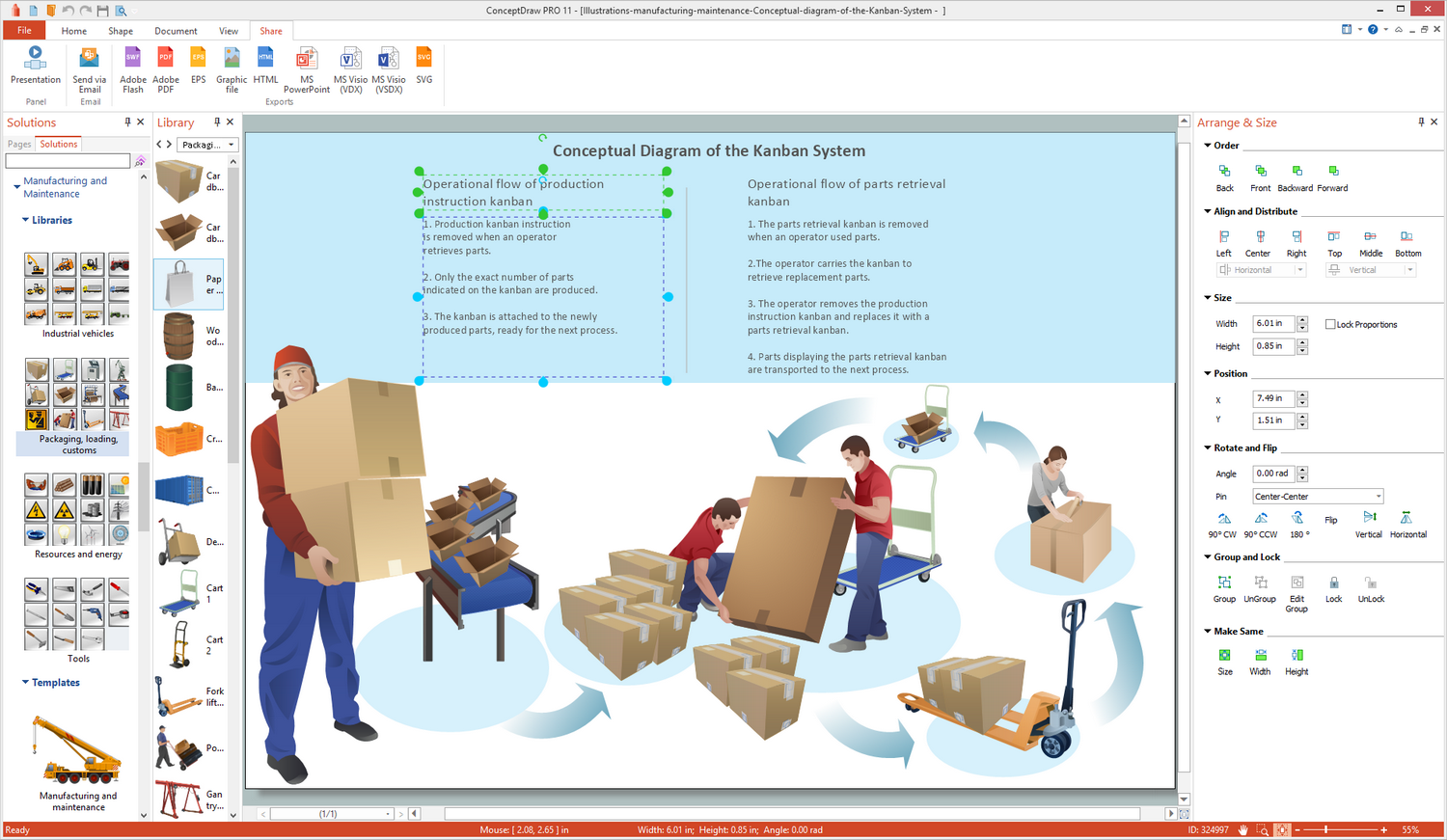Switch to the Home ribbon tab
The width and height of the screenshot is (1447, 840).
coord(74,31)
